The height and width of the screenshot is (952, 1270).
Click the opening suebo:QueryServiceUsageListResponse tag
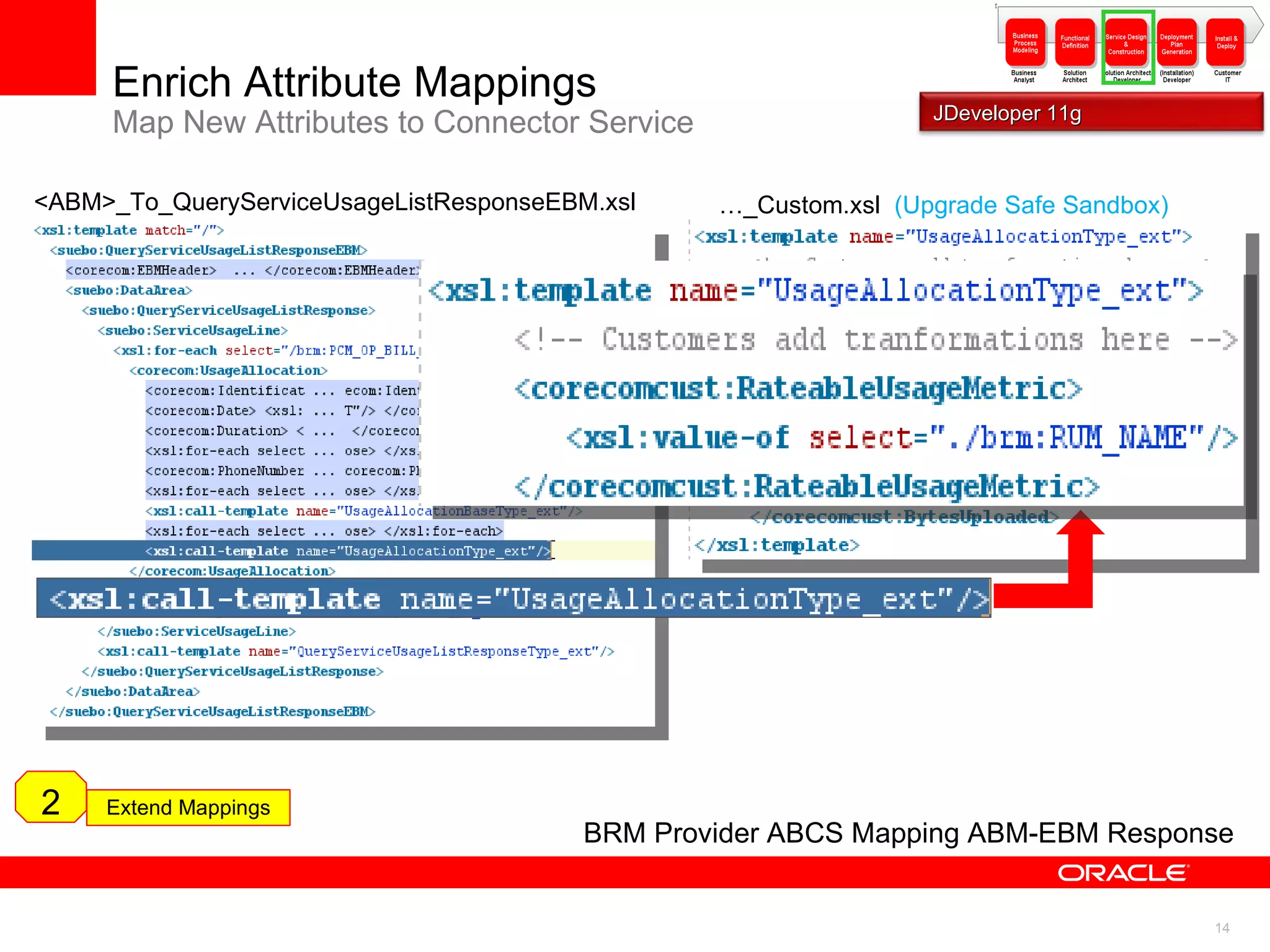229,311
